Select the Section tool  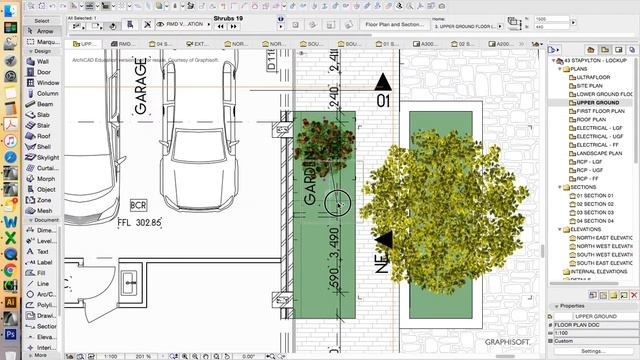[x=41, y=326]
